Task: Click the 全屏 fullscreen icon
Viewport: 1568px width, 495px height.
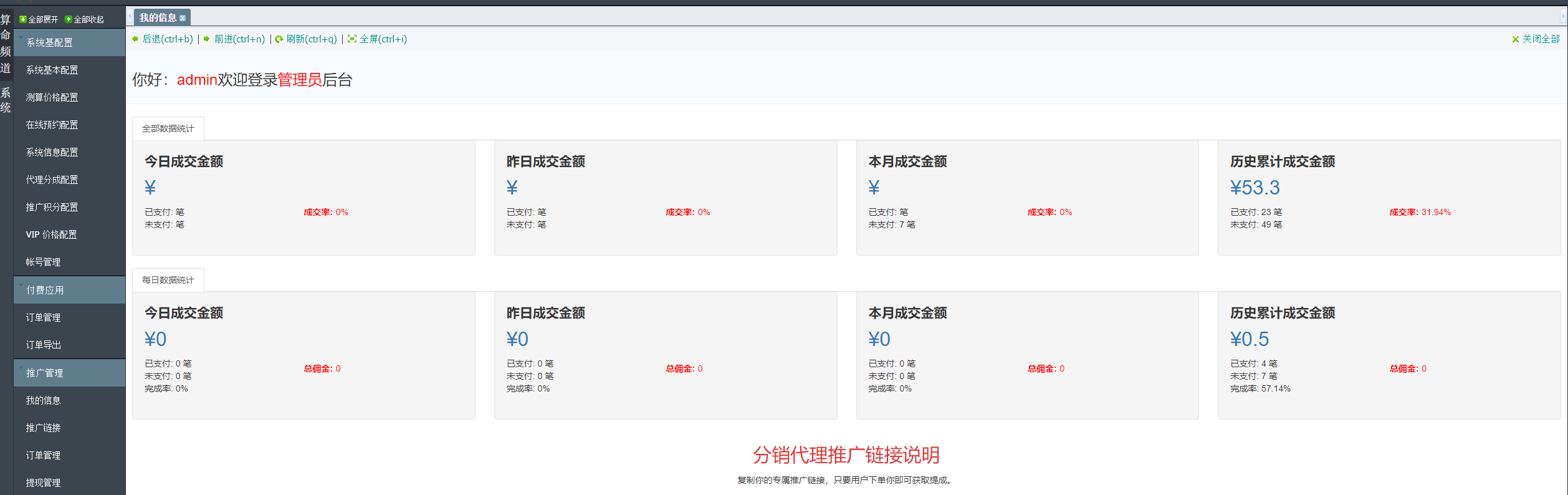Action: pos(352,39)
